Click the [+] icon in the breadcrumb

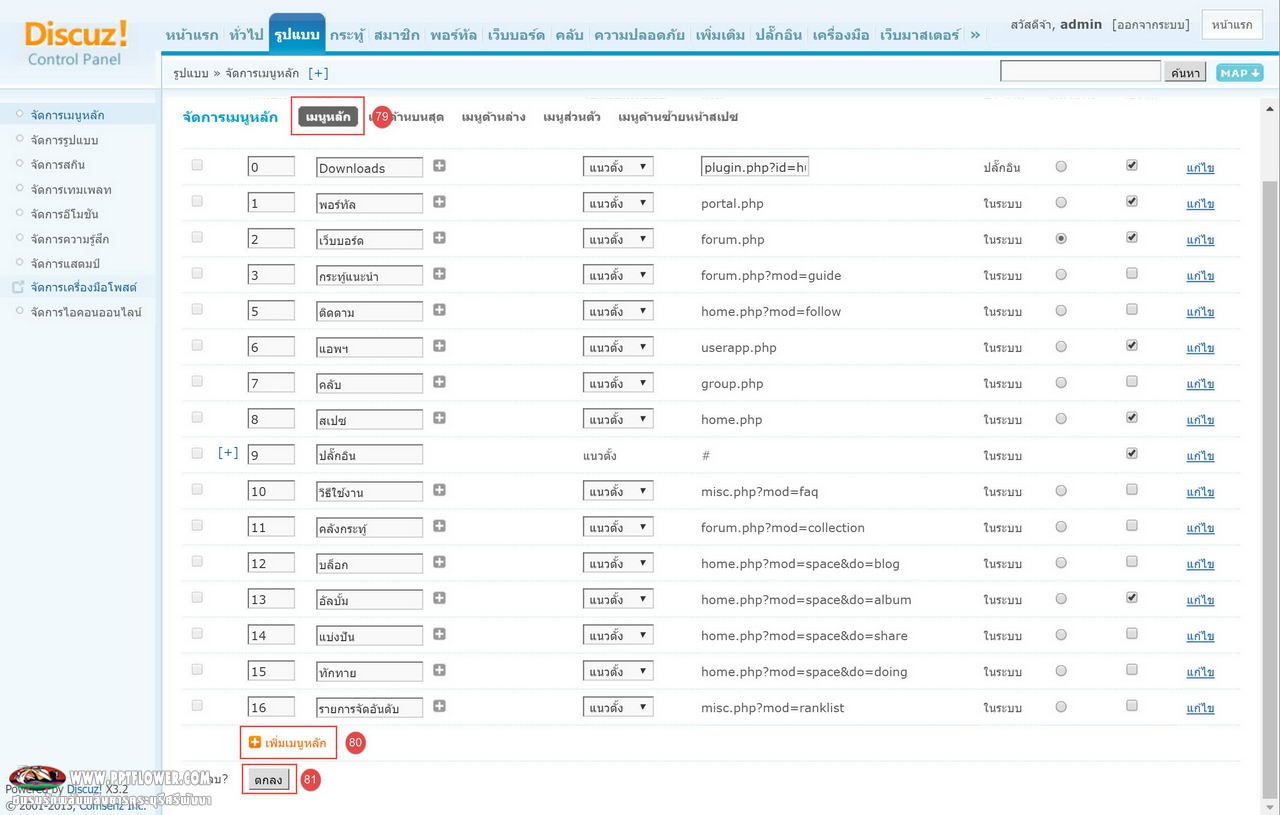click(318, 73)
